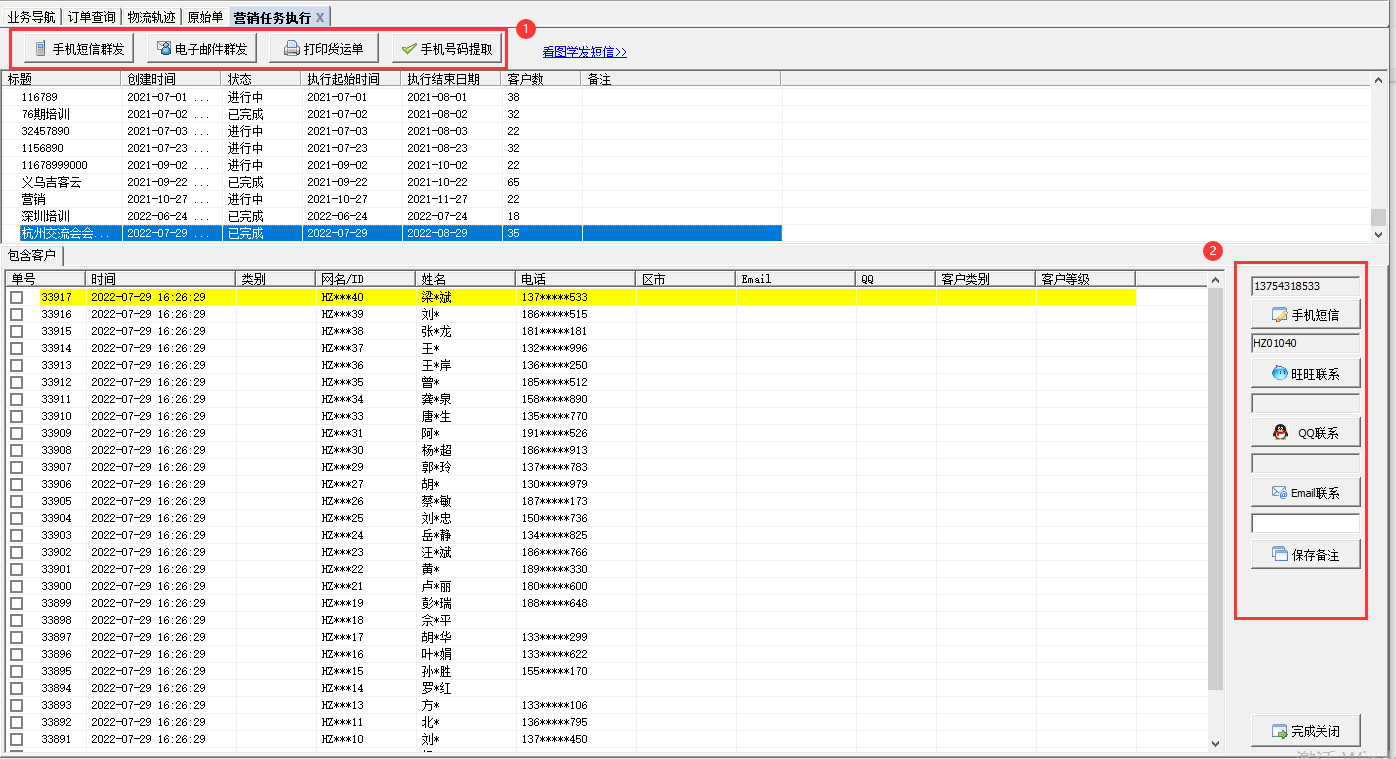Click the customer name 彭*瑞
This screenshot has height=759, width=1396.
click(437, 603)
